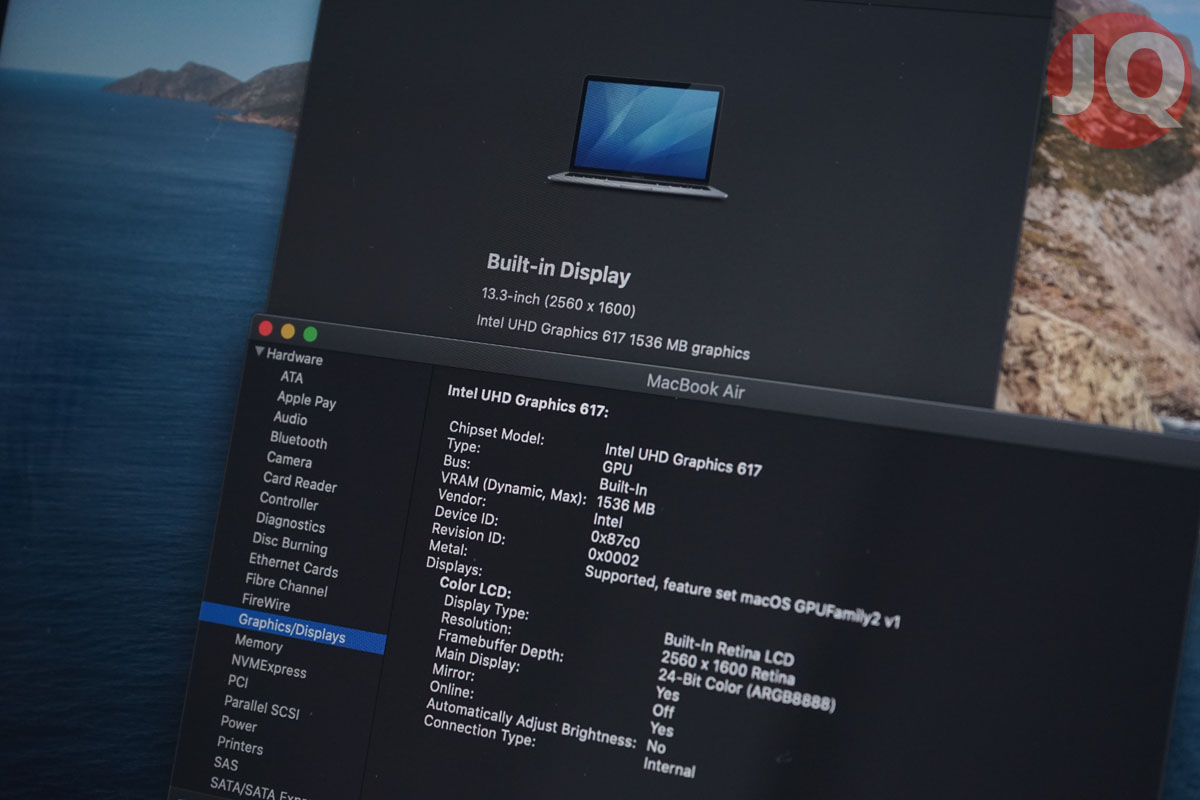Click Intel UHD Graphics 617 1536 MB graphics line
Viewport: 1200px width, 800px height.
tap(613, 337)
